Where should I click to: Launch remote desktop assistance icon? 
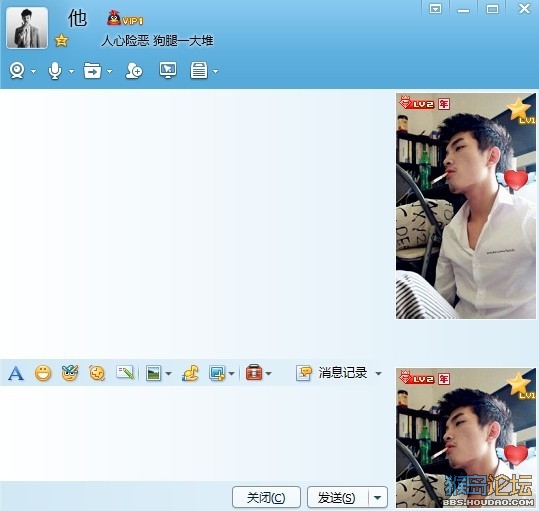coord(168,70)
